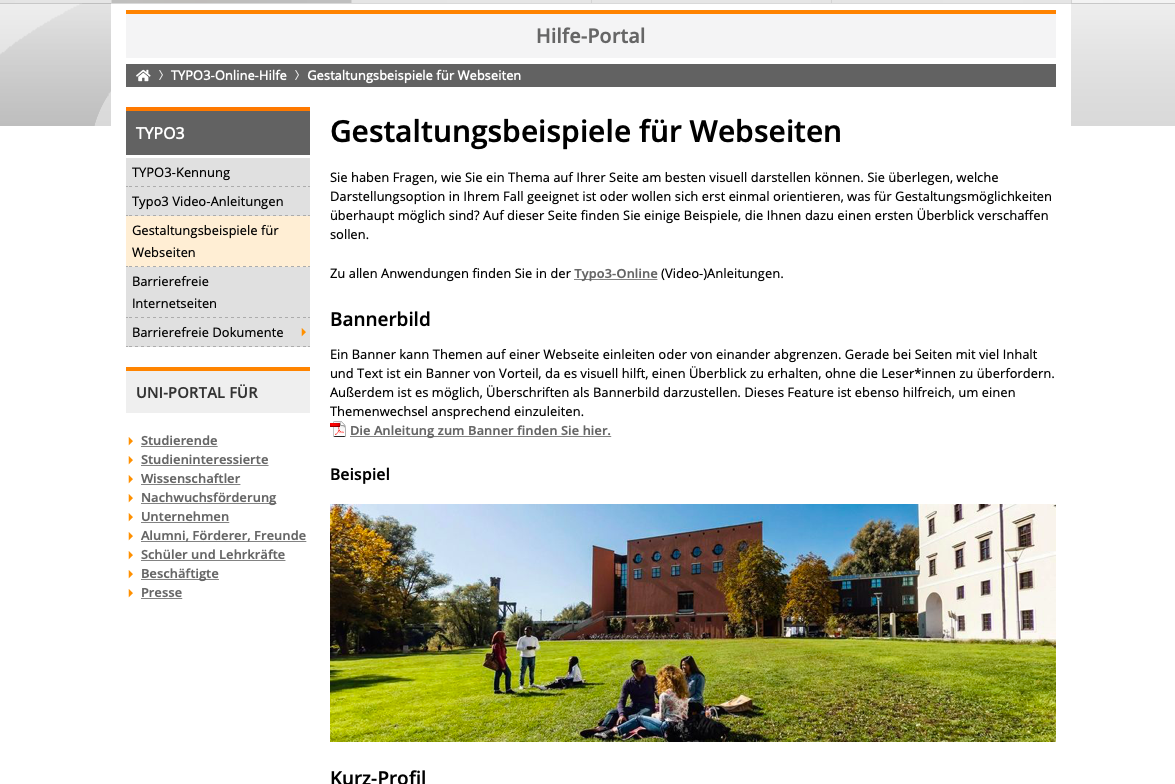This screenshot has width=1175, height=784.
Task: Visit the Studierende portal link
Action: (179, 441)
